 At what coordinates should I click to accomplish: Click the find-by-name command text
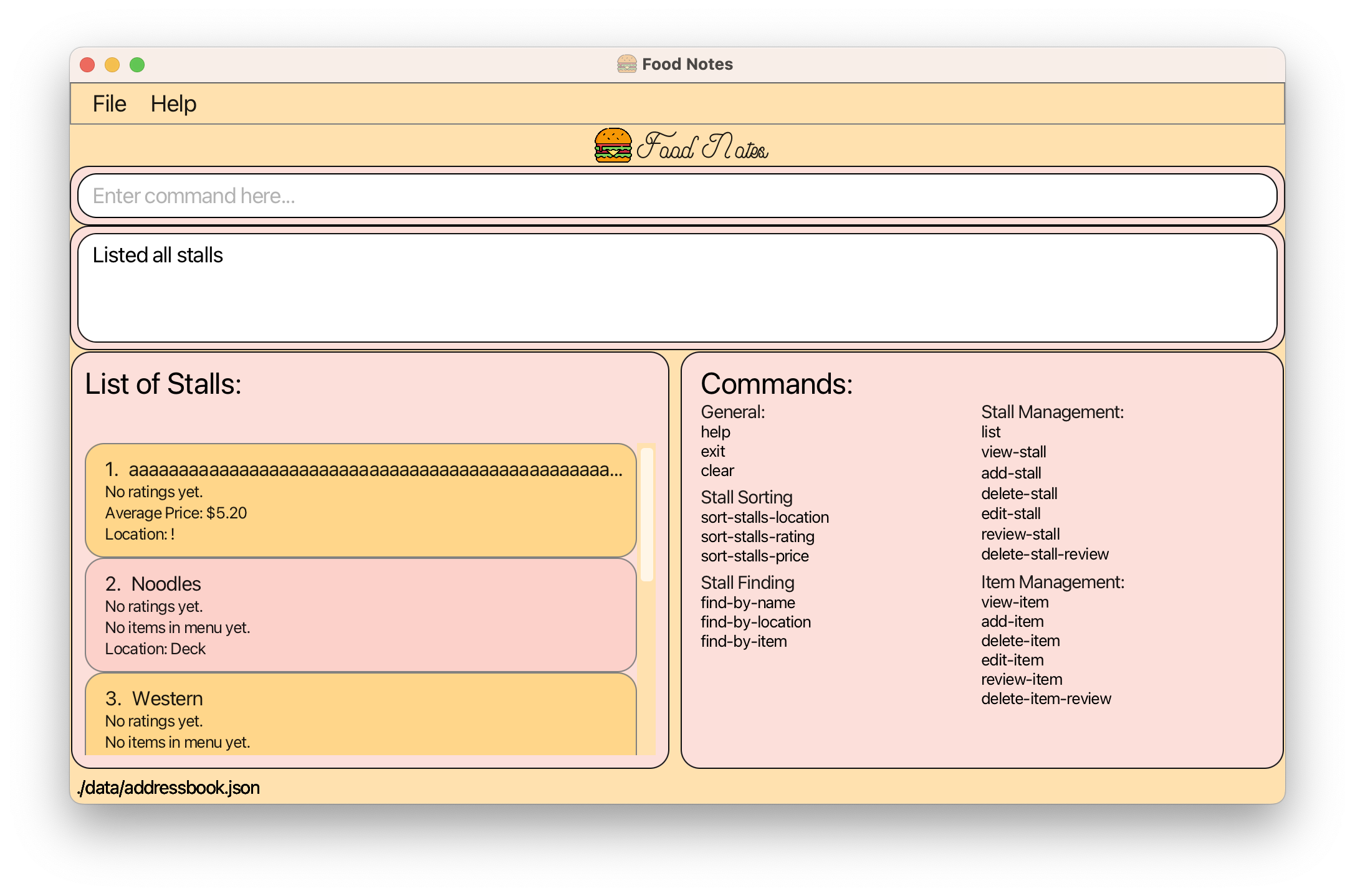pyautogui.click(x=747, y=603)
